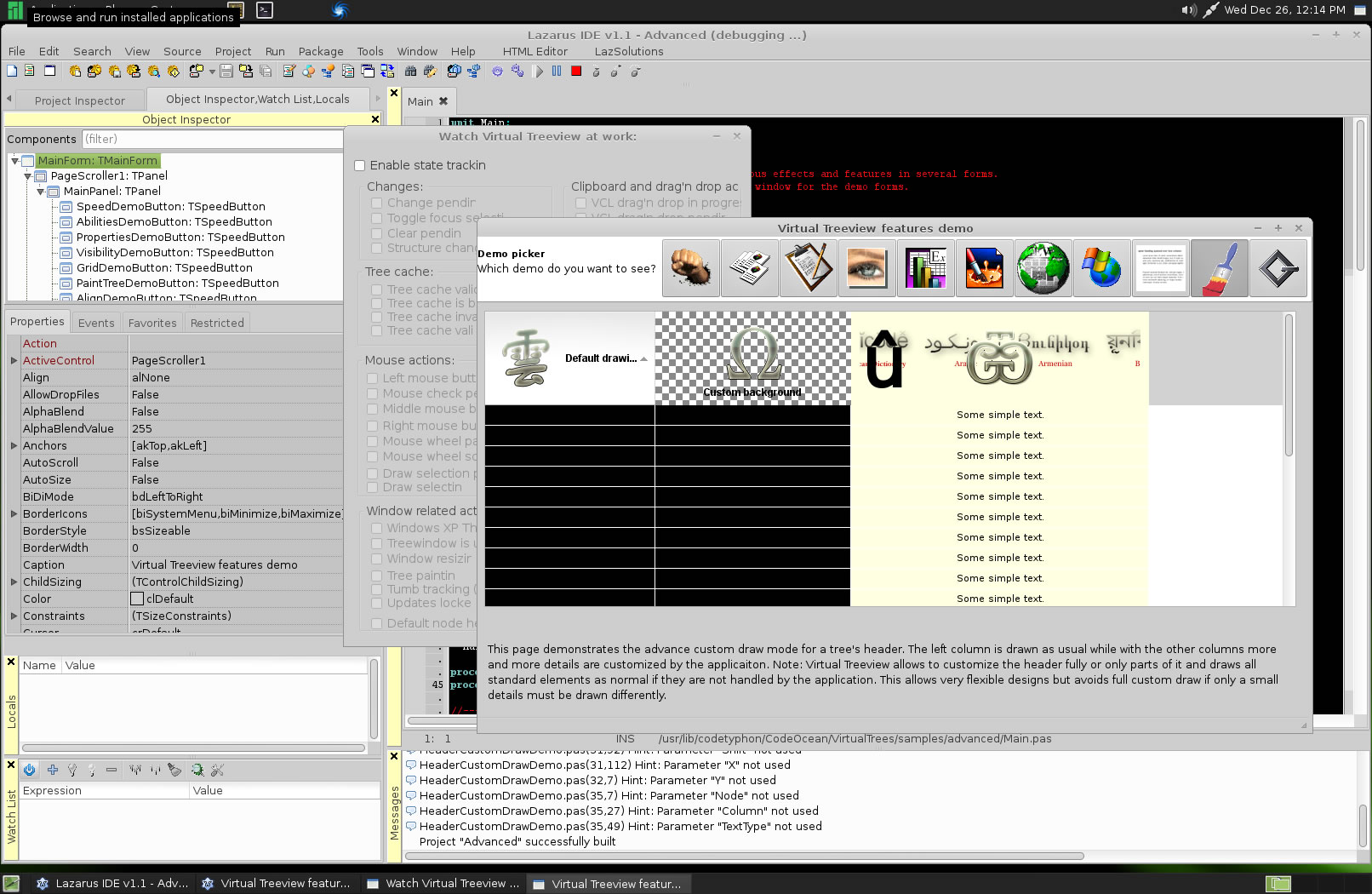
Task: Click the terminal icon in top panel
Action: pyautogui.click(x=266, y=10)
